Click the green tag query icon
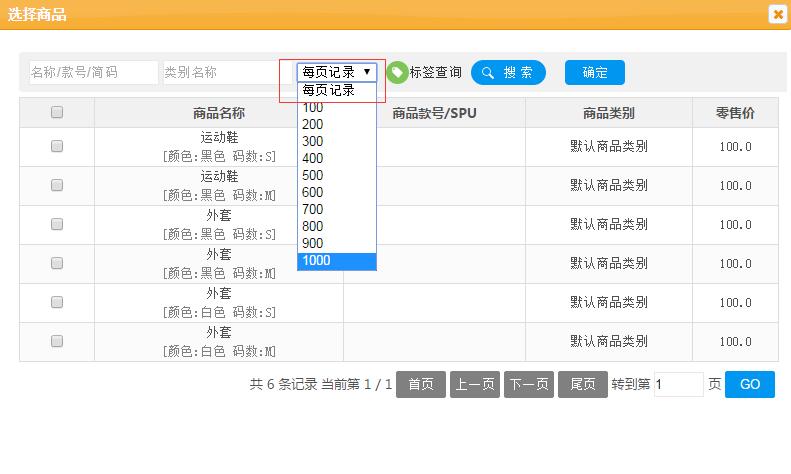Viewport: 791px width, 474px height. (398, 73)
